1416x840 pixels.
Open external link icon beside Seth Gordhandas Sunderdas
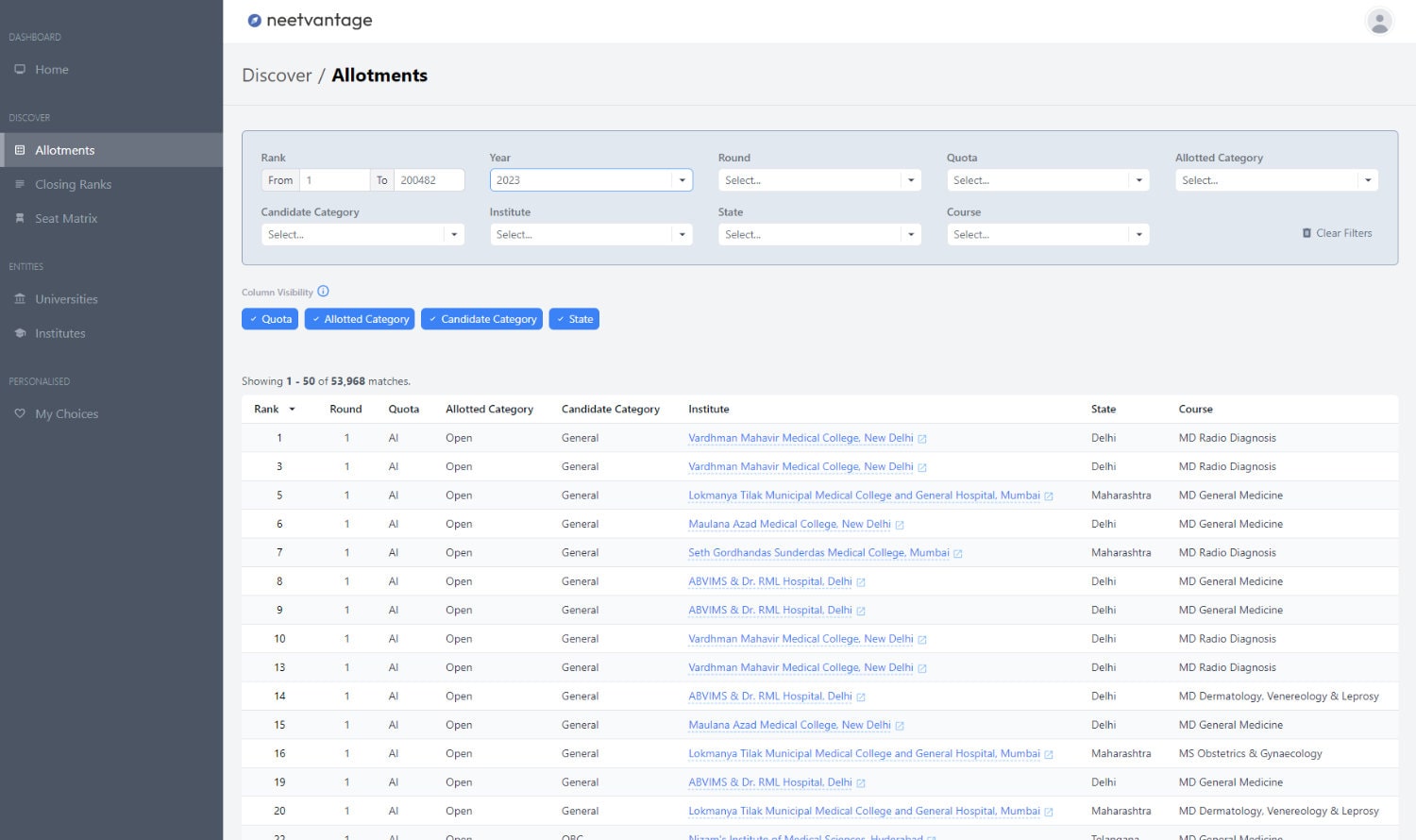click(x=958, y=554)
